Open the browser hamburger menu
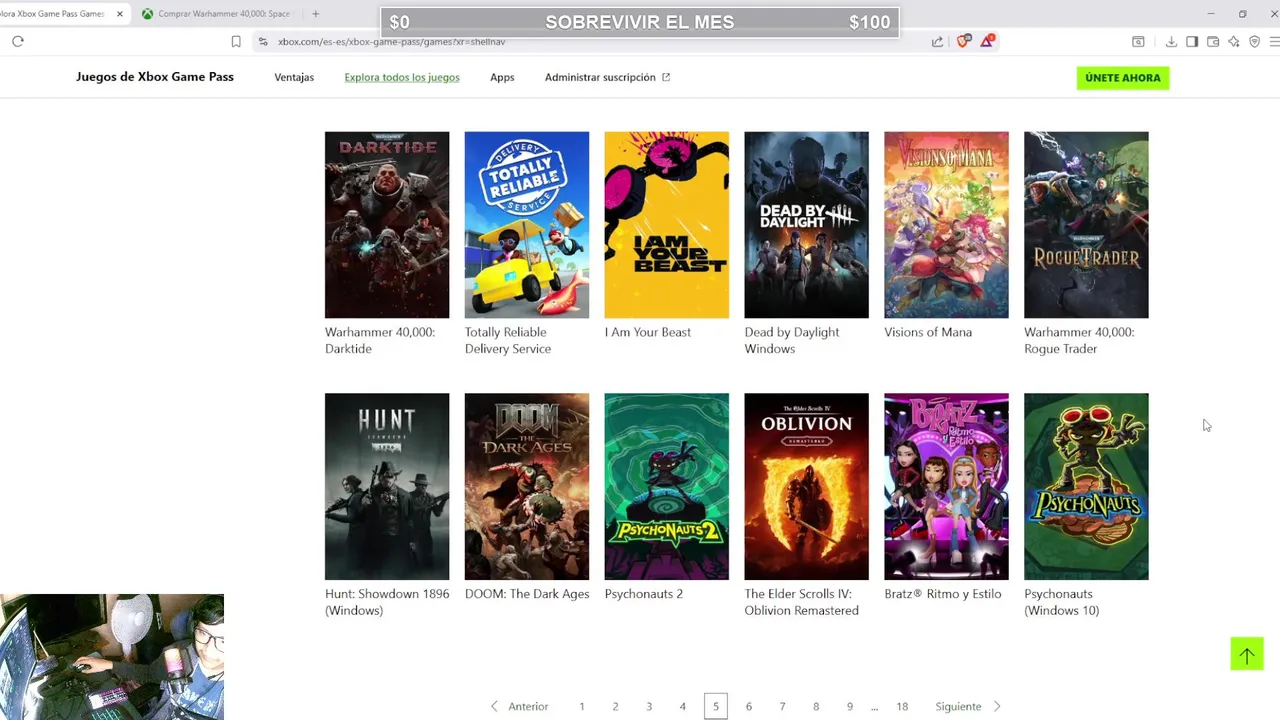The width and height of the screenshot is (1280, 720). pos(1274,41)
